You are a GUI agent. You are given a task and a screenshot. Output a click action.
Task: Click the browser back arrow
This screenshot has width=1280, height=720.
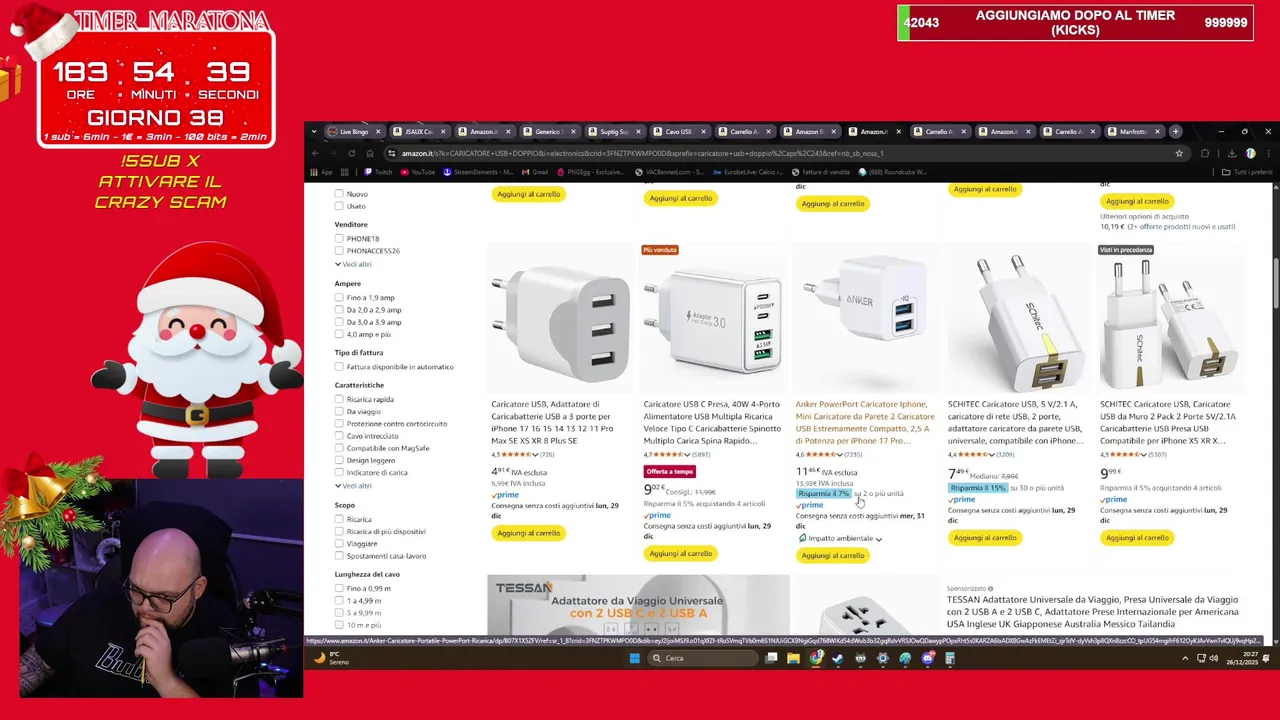315,153
